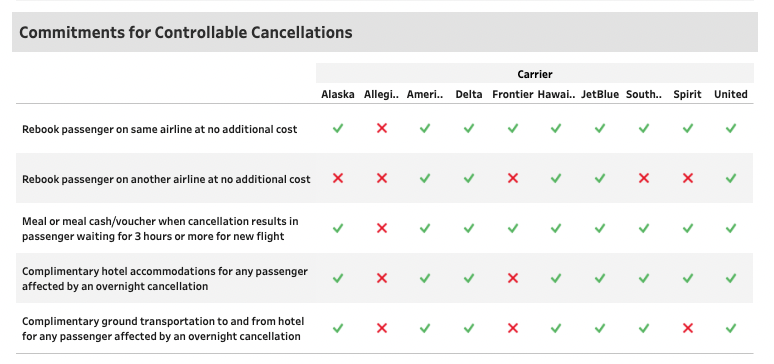
Task: Select the complimentary hotel accommodations row label
Action: click(x=165, y=279)
